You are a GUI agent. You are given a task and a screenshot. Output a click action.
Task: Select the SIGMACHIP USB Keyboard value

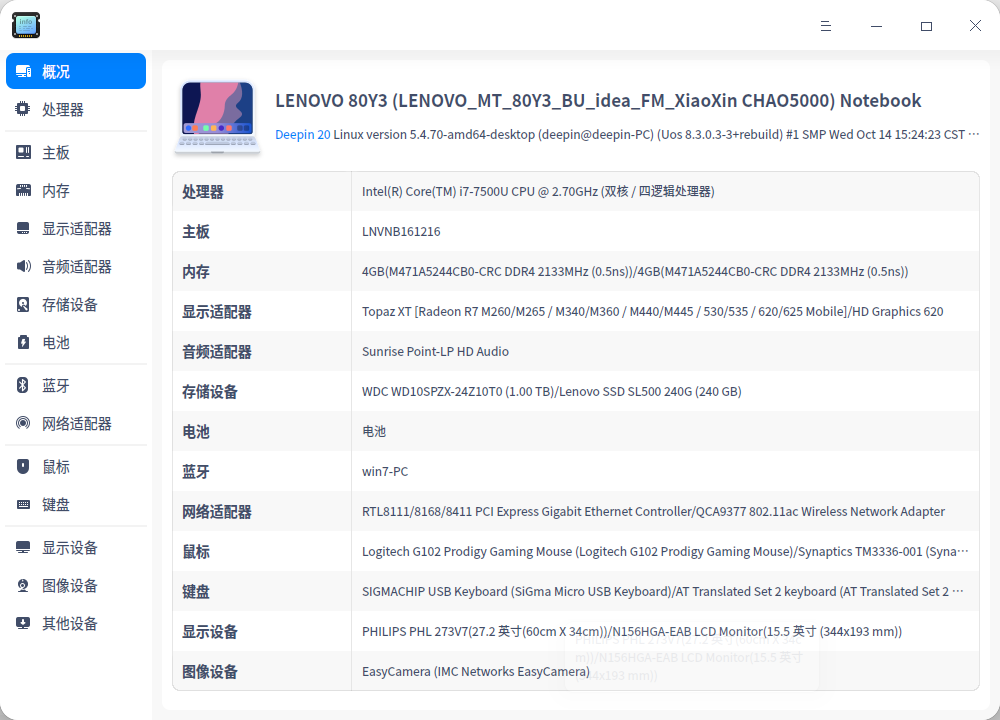(663, 592)
